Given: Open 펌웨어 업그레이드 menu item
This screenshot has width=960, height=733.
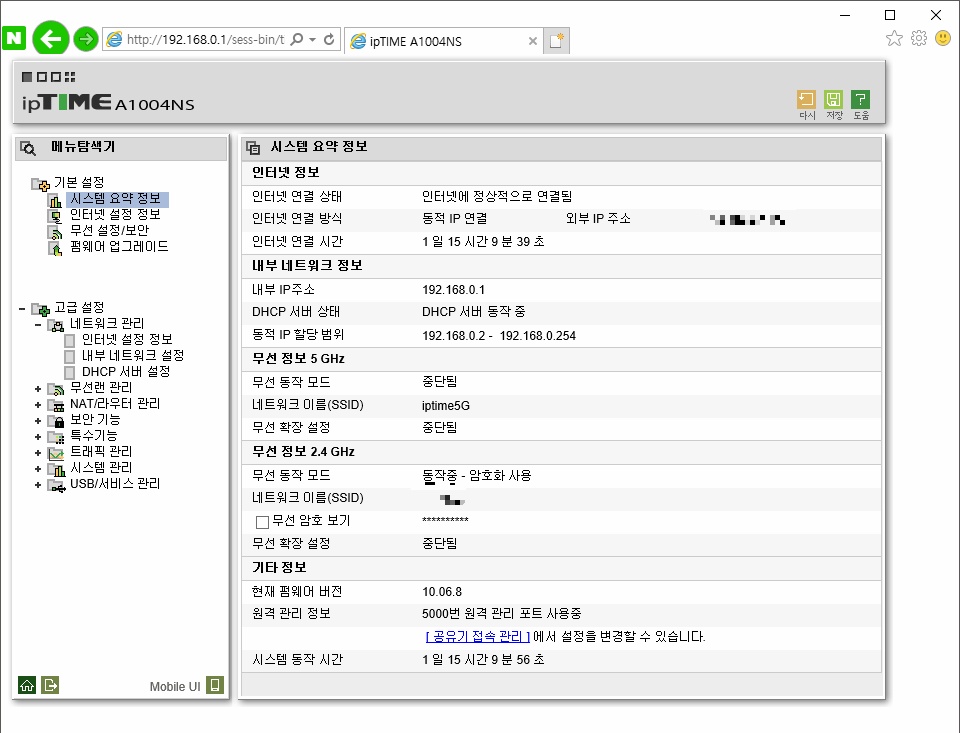Looking at the screenshot, I should [119, 246].
